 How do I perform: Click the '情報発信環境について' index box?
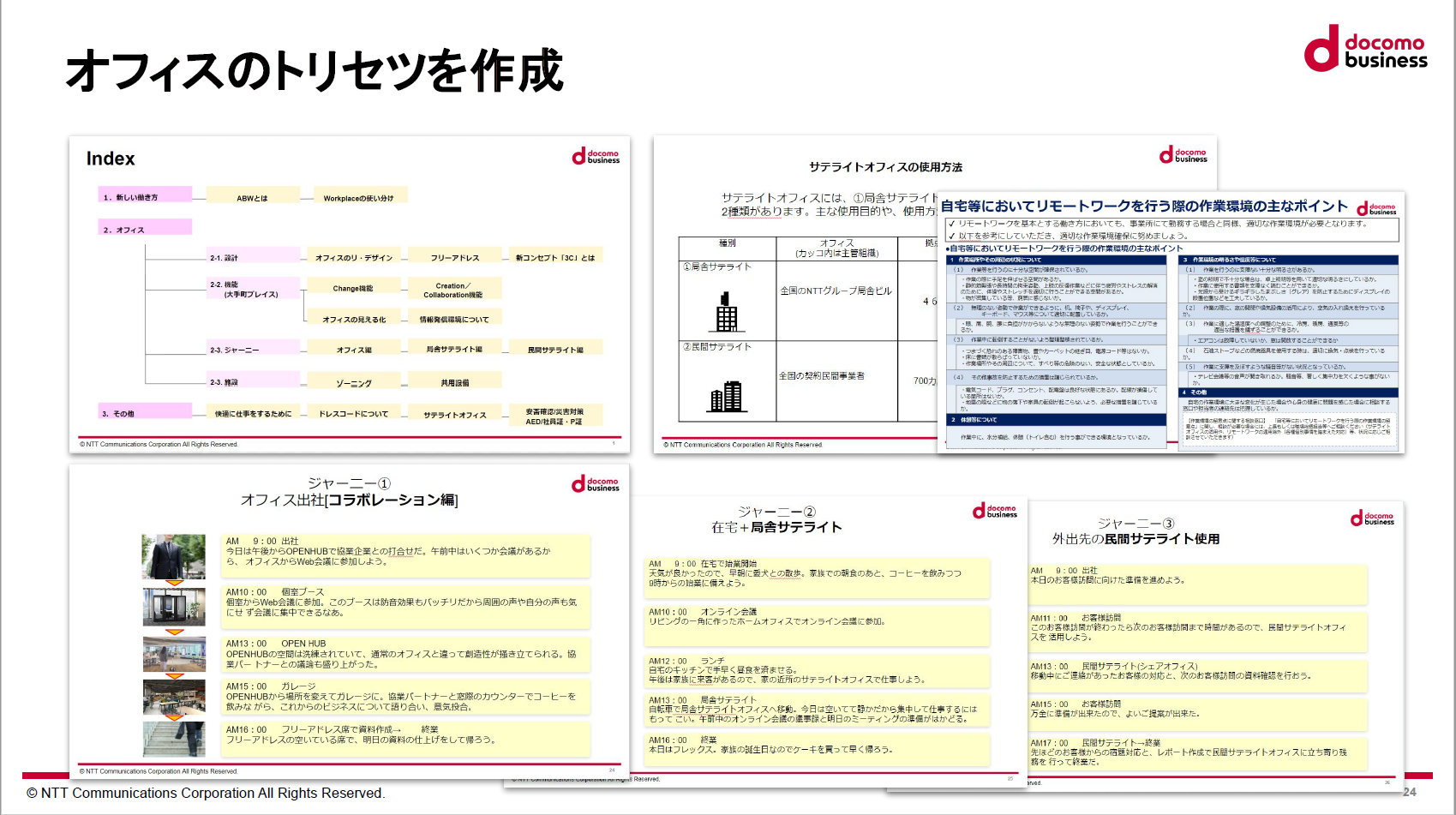455,319
